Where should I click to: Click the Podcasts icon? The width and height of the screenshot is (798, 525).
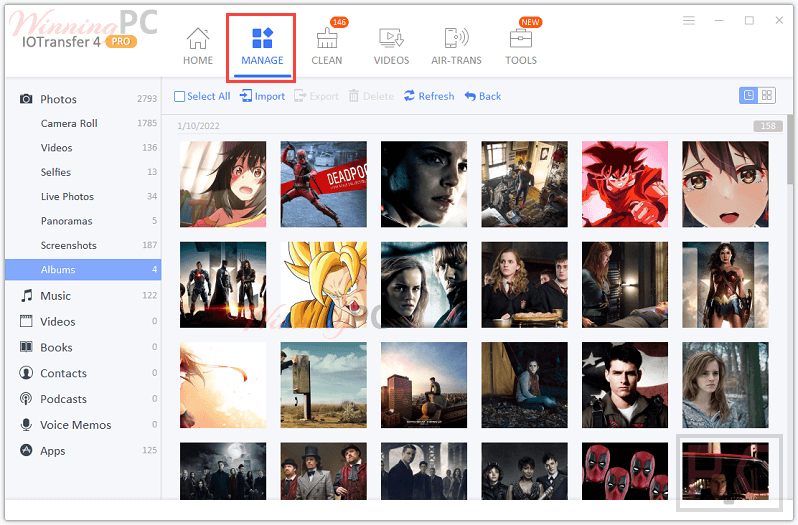tap(26, 399)
